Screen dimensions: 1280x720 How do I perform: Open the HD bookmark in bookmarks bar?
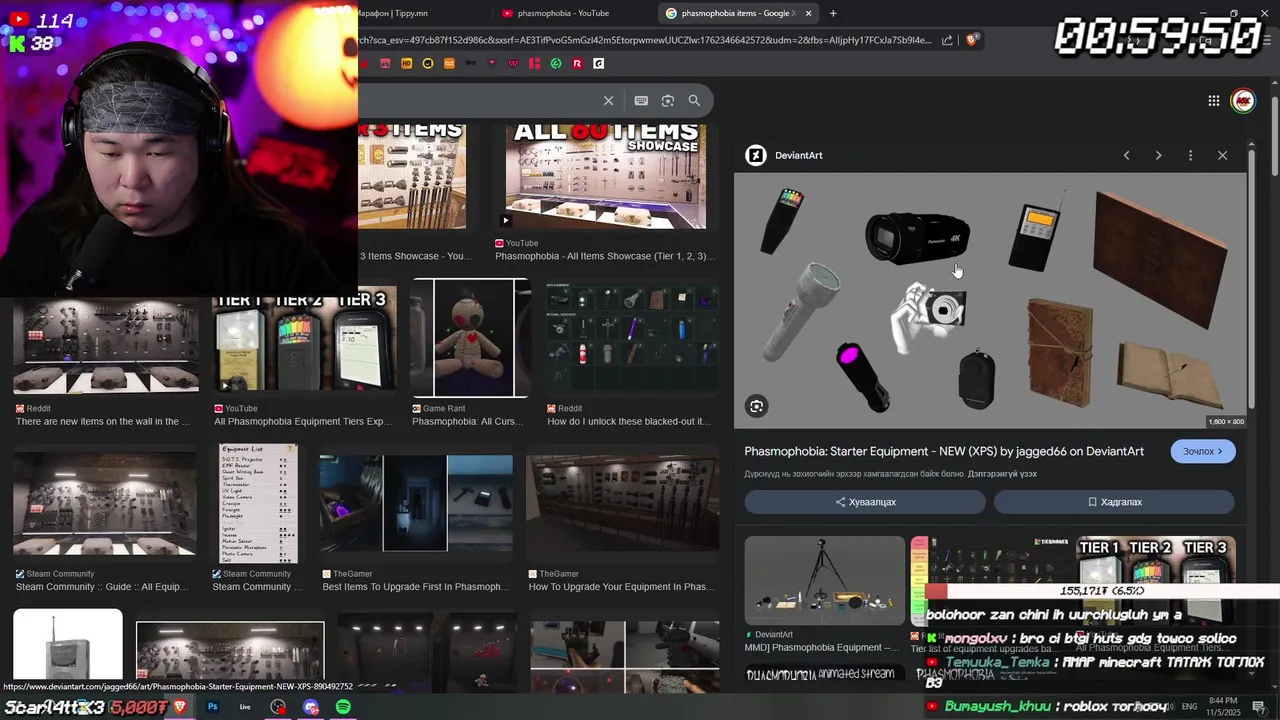pos(406,63)
